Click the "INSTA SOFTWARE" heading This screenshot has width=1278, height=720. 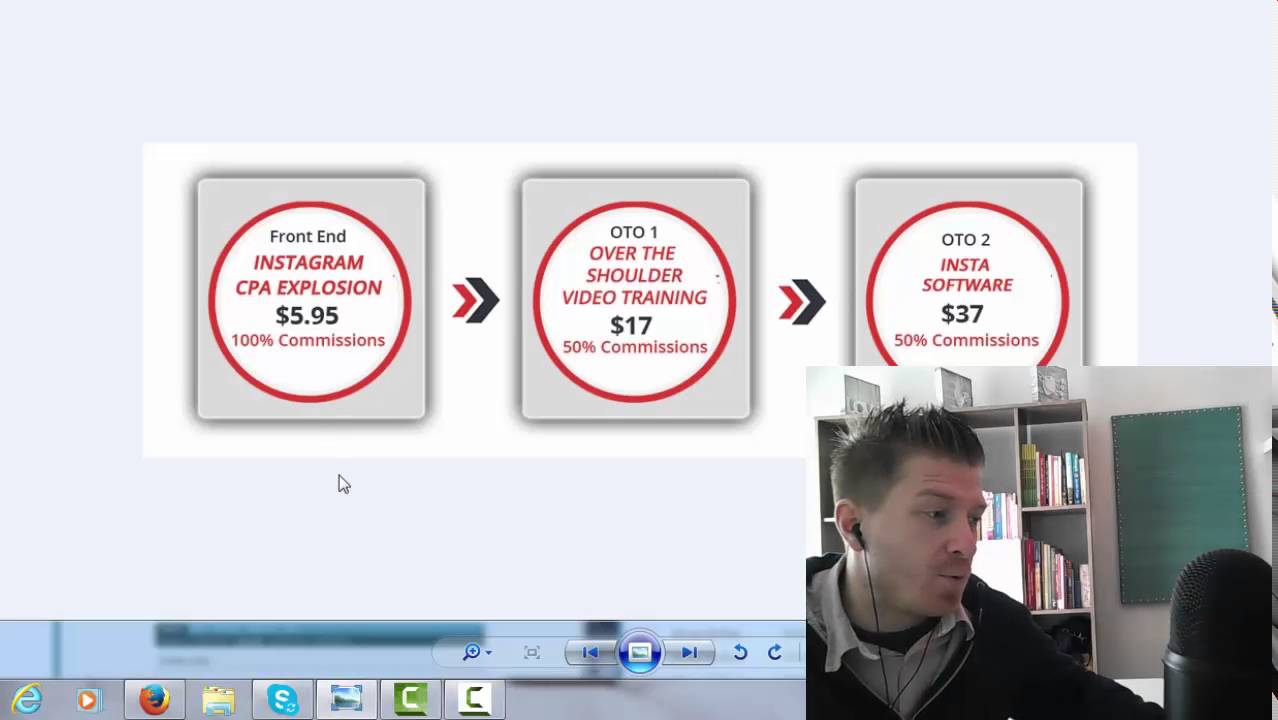pyautogui.click(x=967, y=275)
